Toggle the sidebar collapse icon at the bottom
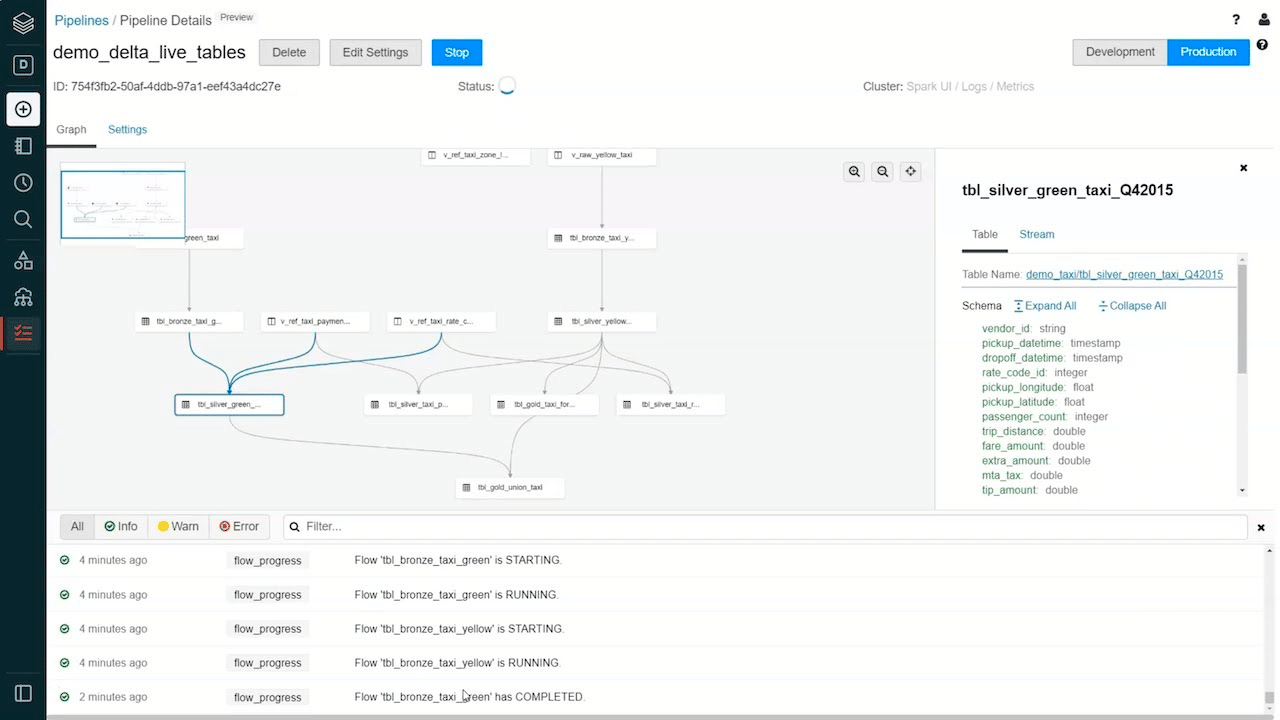 coord(23,693)
